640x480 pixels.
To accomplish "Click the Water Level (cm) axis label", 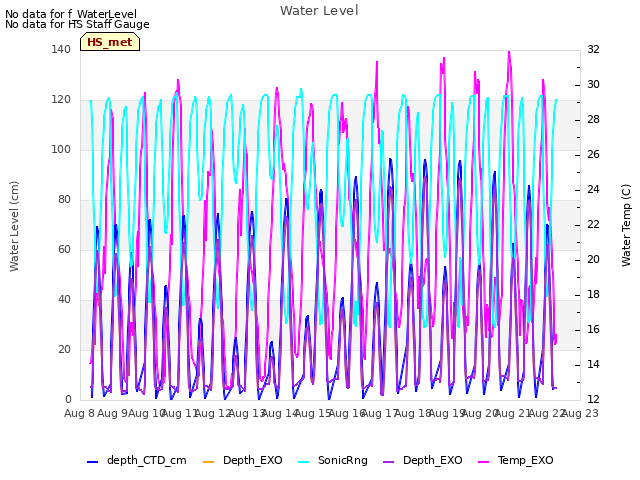I will click(x=14, y=227).
